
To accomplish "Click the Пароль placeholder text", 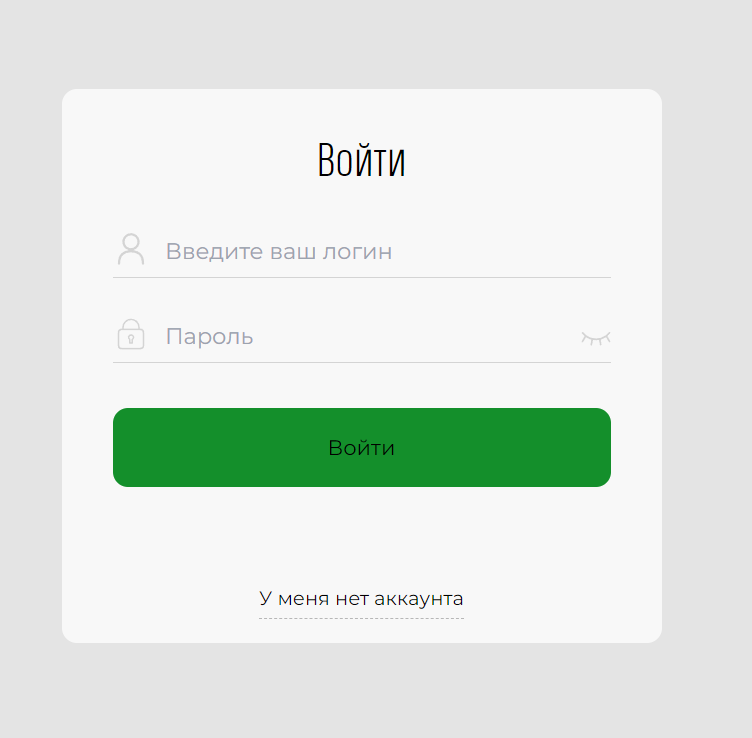I will (x=210, y=337).
